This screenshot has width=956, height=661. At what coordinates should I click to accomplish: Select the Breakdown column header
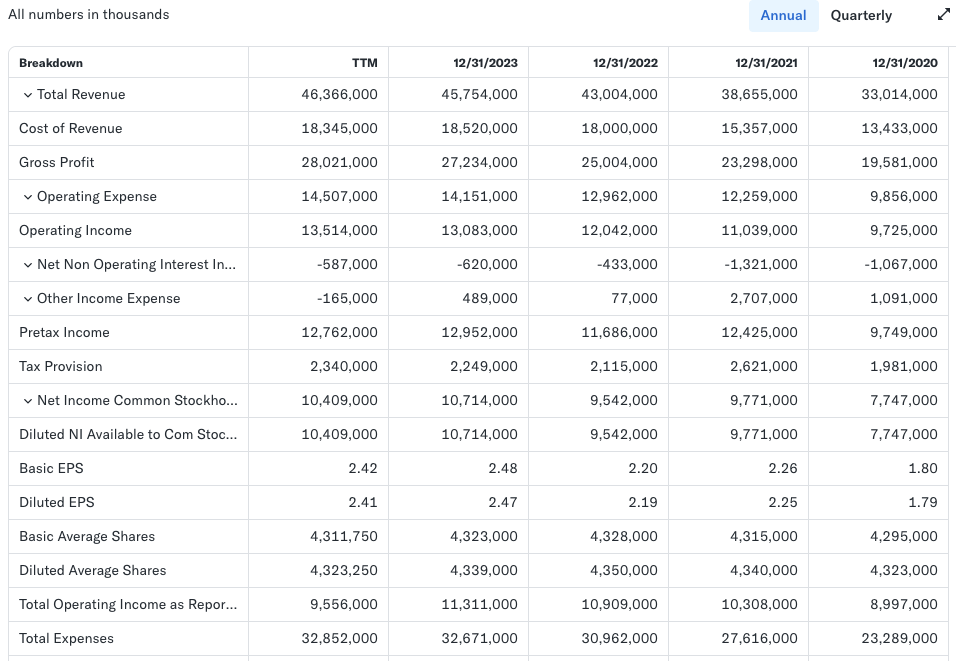[x=51, y=63]
